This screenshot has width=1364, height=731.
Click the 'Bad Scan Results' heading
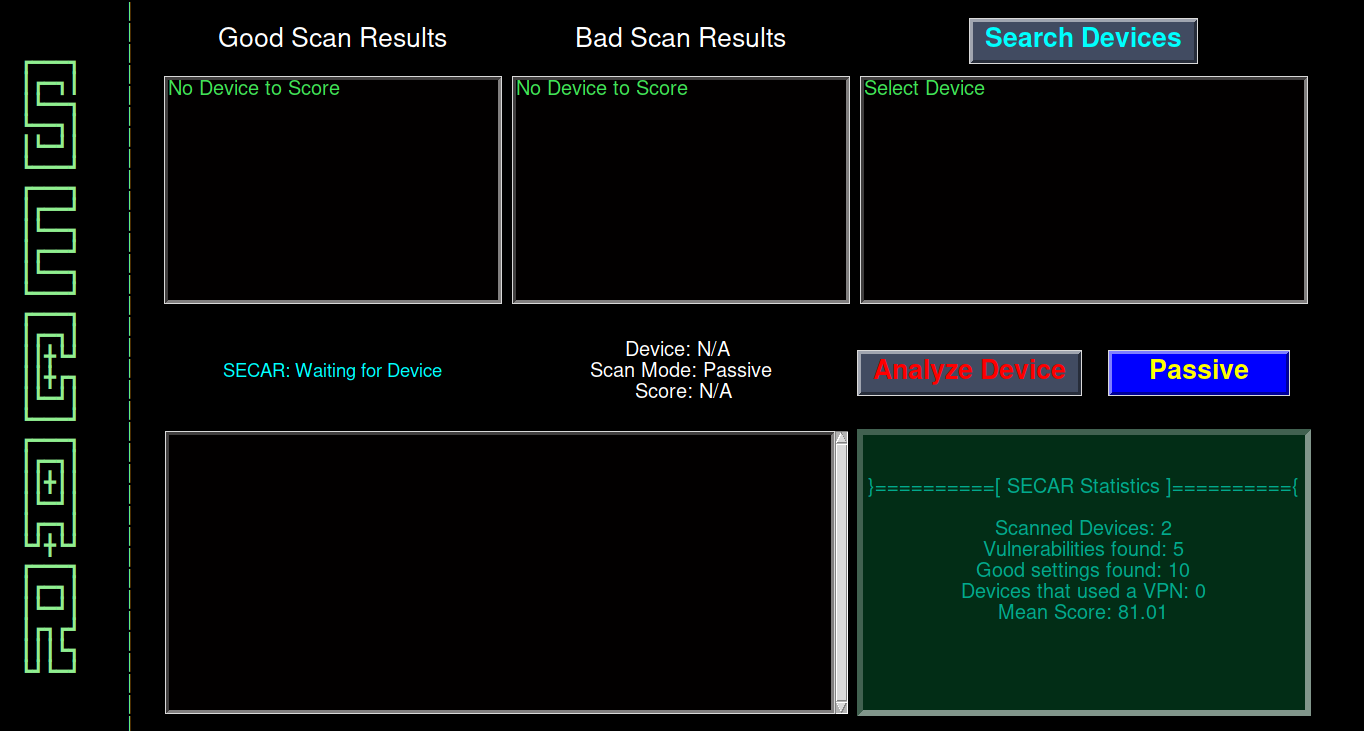tap(680, 38)
